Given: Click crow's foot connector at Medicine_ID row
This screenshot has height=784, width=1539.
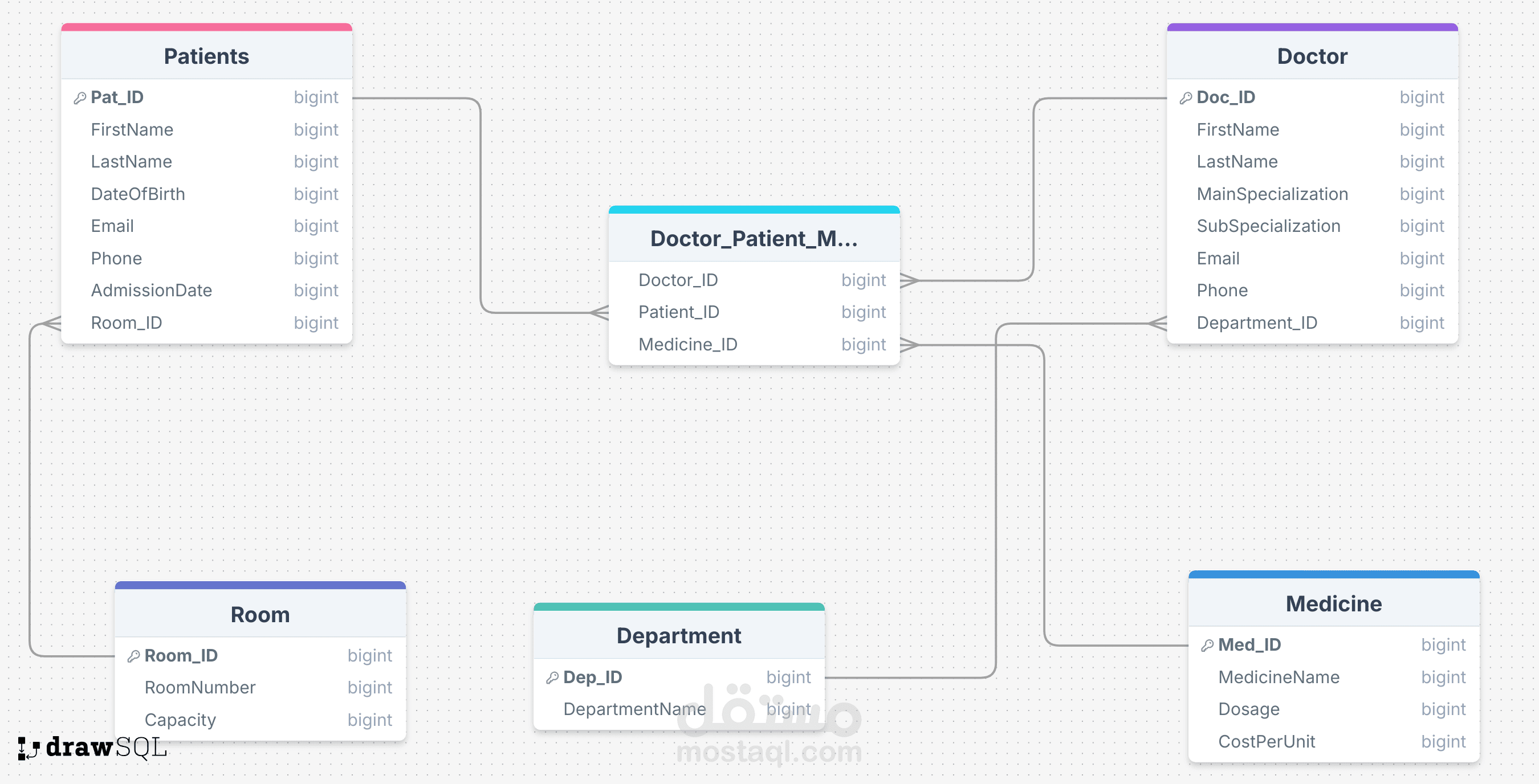Looking at the screenshot, I should point(909,345).
